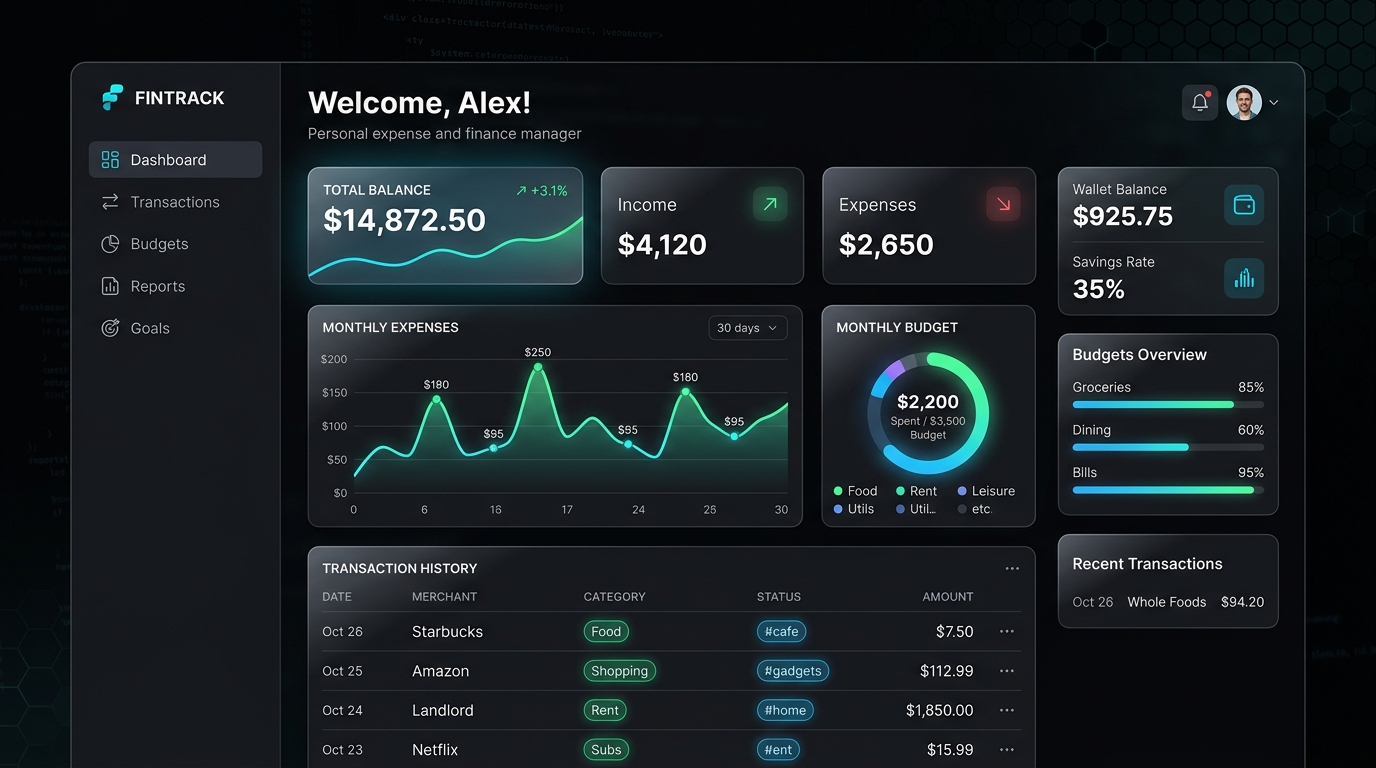Open the Dashboard sidebar item
This screenshot has height=768, width=1376.
point(175,160)
